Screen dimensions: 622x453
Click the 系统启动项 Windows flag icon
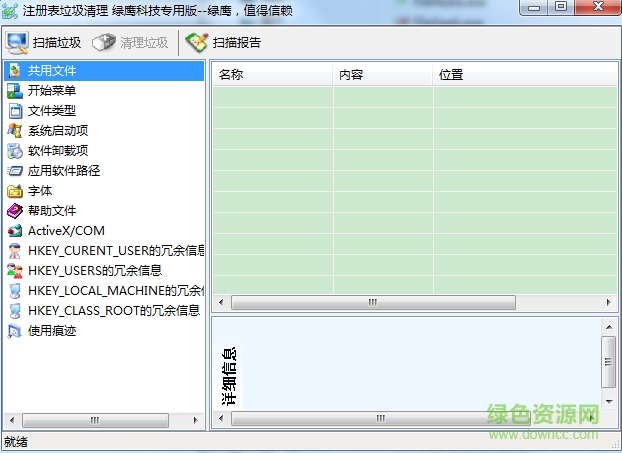click(15, 131)
